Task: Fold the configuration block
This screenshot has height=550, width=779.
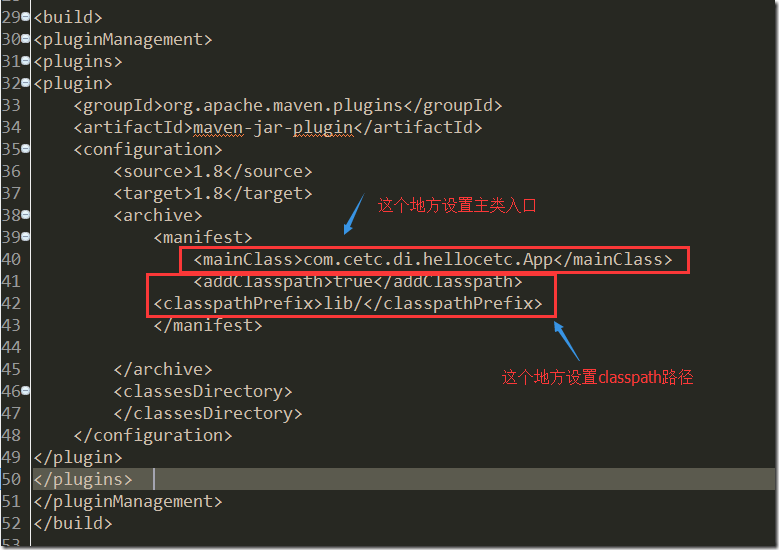Action: [26, 150]
